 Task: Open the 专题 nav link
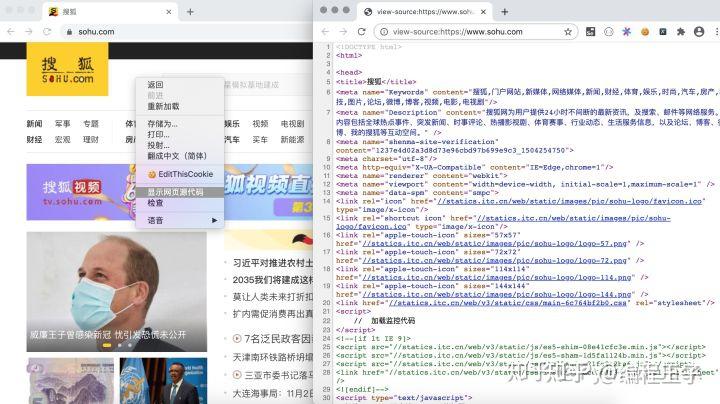pos(91,123)
